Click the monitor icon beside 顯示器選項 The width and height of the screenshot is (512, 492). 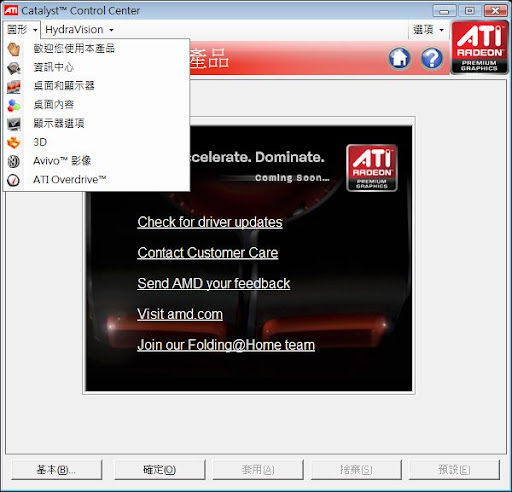pyautogui.click(x=14, y=124)
